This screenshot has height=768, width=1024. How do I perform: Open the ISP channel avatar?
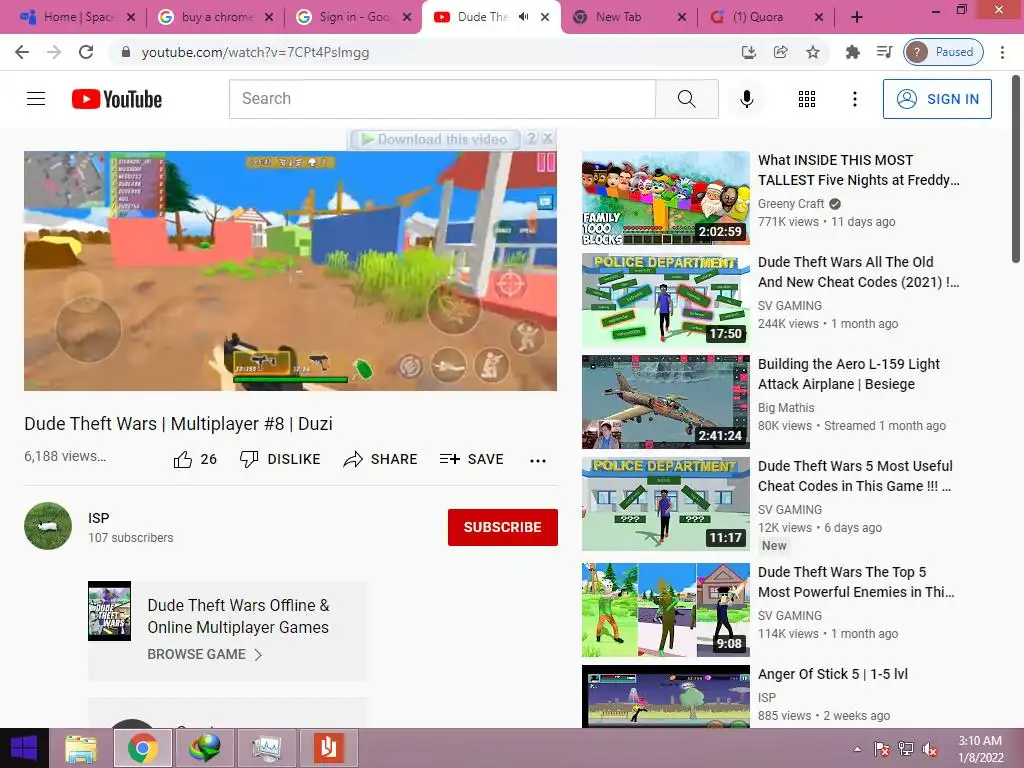tap(48, 526)
